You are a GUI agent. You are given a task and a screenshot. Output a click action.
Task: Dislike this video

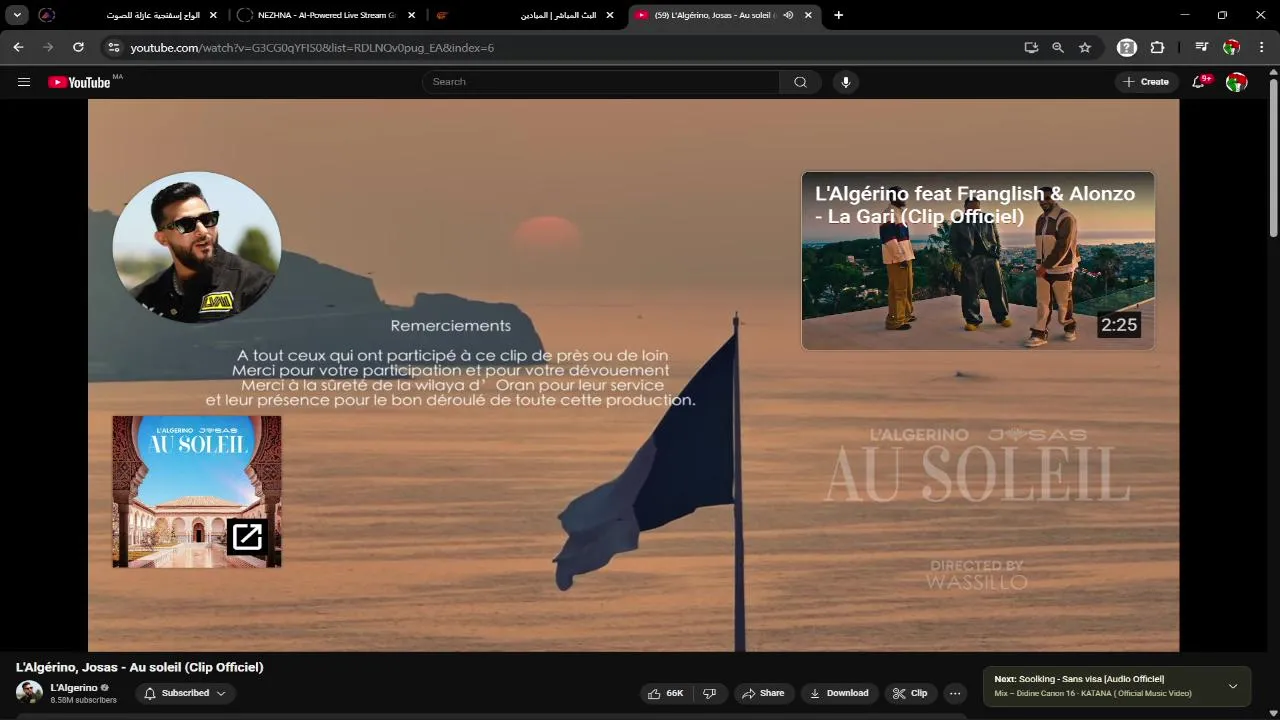coord(710,693)
